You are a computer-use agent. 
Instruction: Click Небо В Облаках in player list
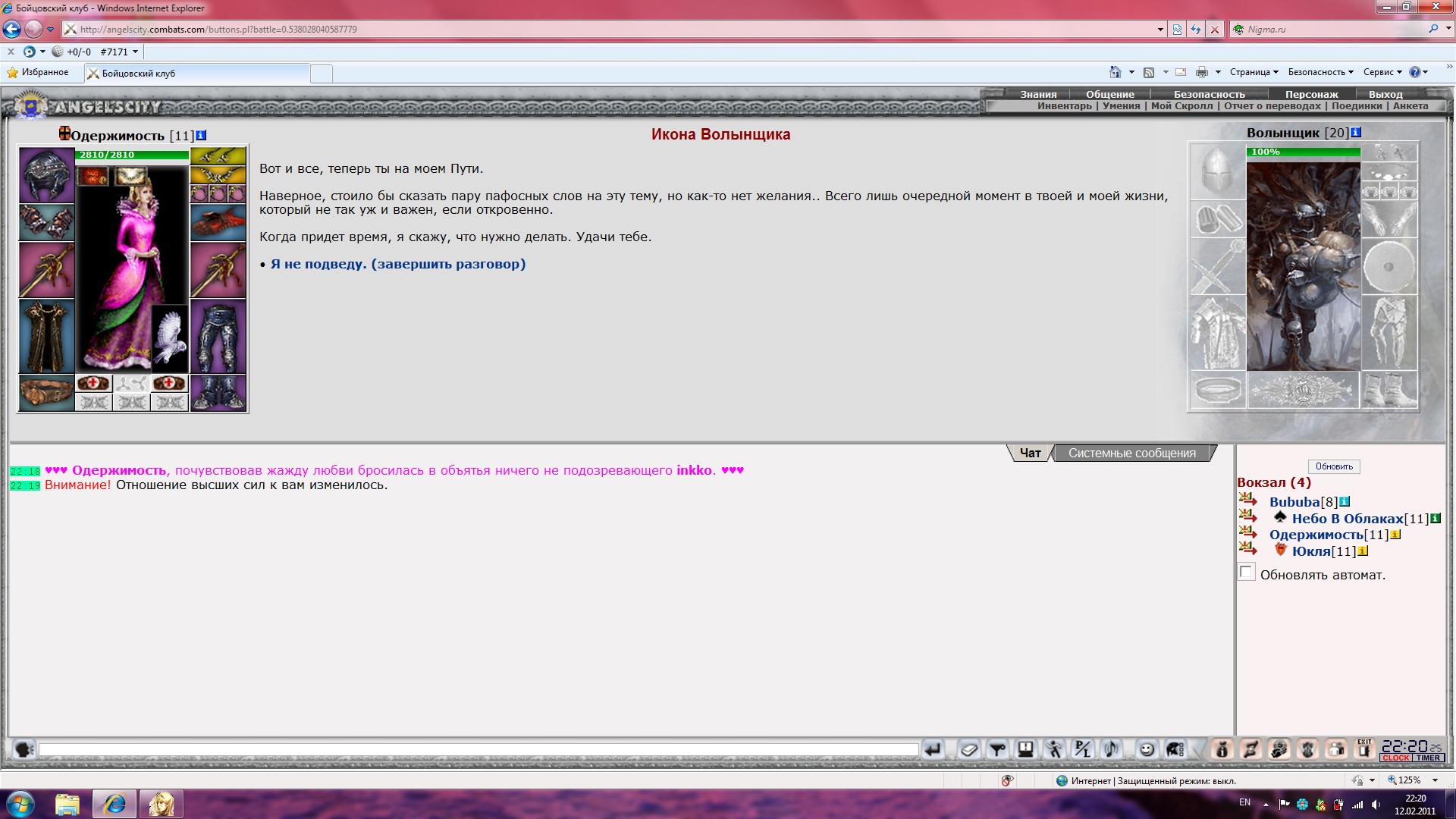[x=1348, y=519]
